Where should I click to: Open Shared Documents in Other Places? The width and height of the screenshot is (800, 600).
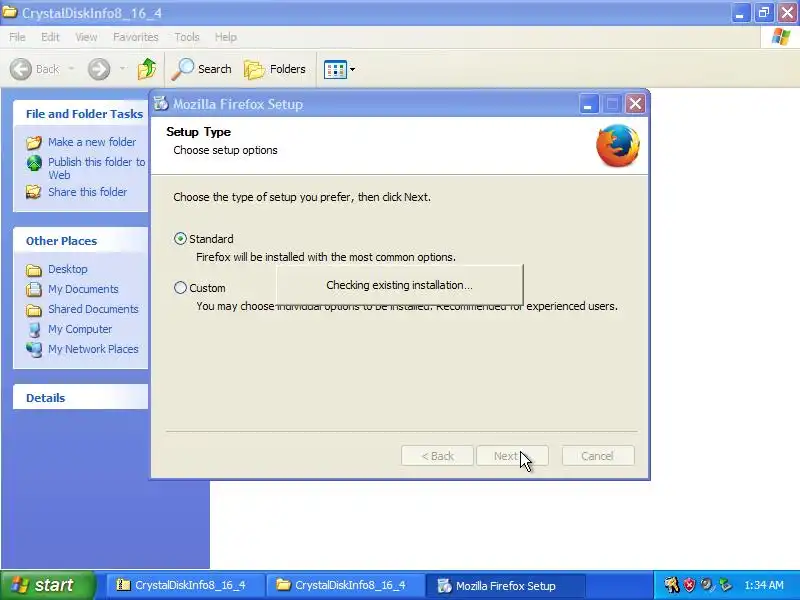coord(93,309)
